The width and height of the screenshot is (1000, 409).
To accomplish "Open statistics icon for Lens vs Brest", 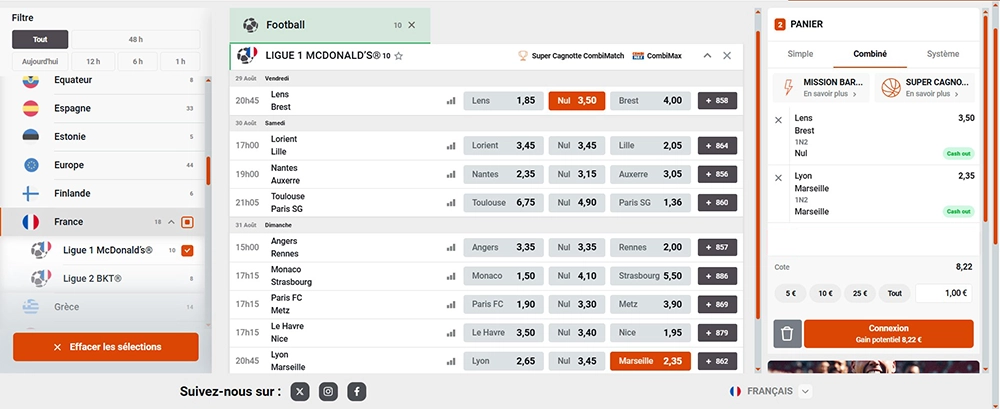I will (451, 101).
